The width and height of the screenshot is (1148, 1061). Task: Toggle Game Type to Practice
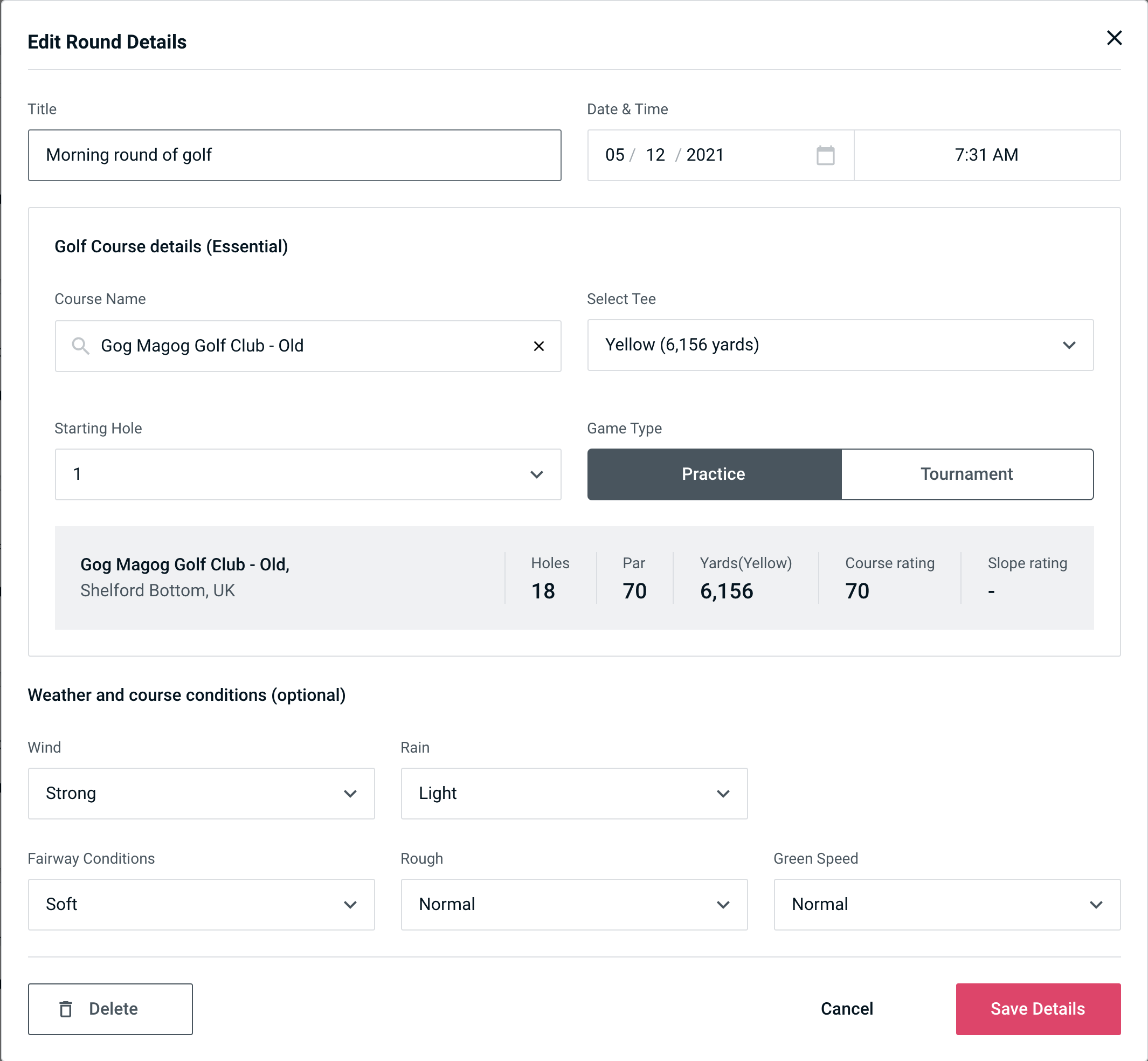point(714,474)
